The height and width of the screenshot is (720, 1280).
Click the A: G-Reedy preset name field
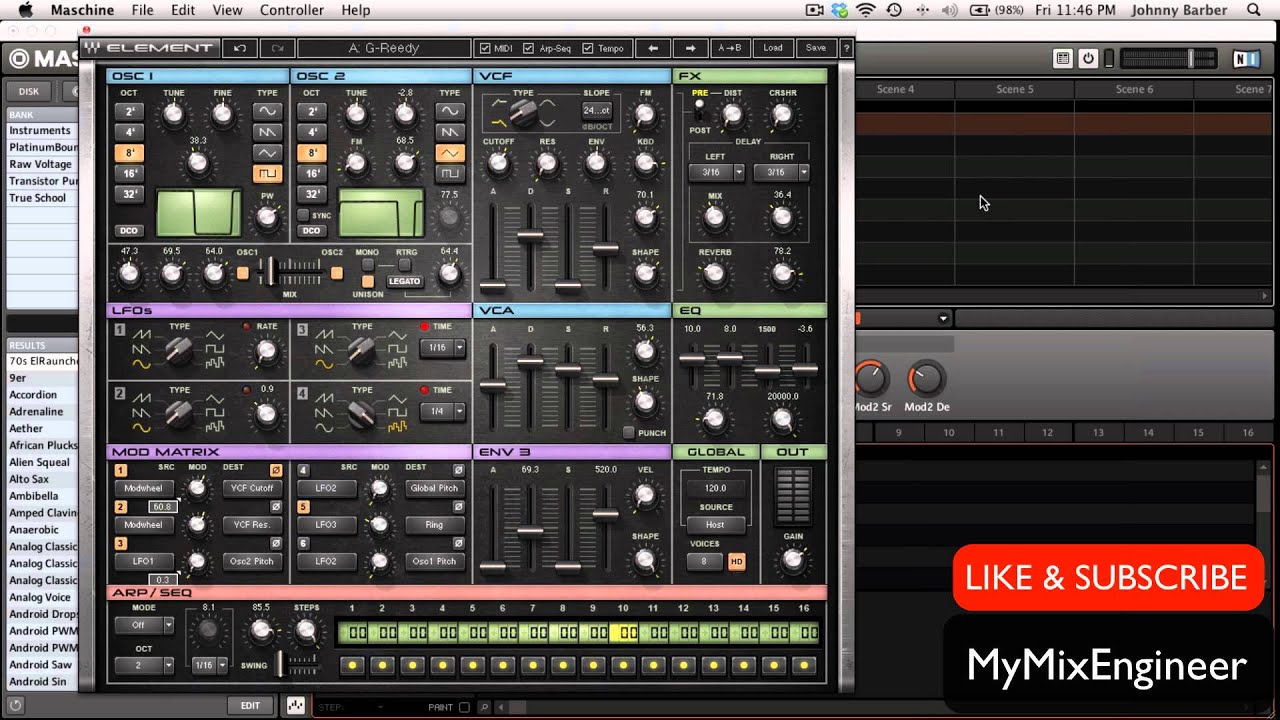(384, 48)
